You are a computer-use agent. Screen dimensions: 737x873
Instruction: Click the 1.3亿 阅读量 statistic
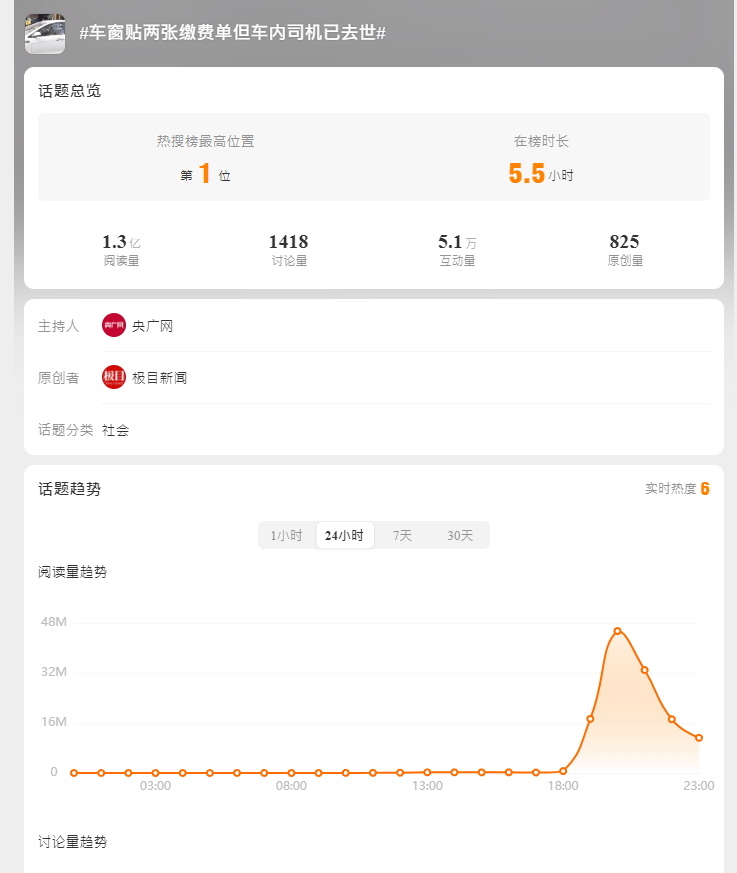(121, 249)
